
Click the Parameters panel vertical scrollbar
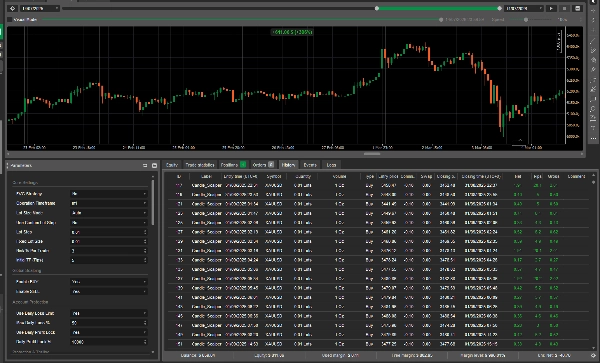(x=153, y=203)
